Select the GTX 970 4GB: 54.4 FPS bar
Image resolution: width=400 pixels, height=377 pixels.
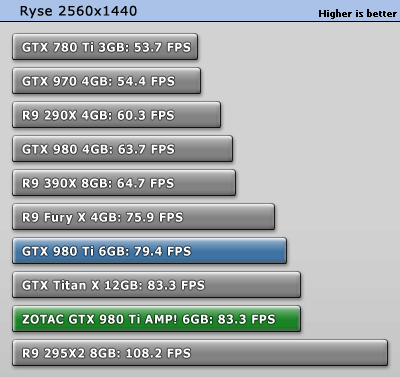pyautogui.click(x=106, y=81)
